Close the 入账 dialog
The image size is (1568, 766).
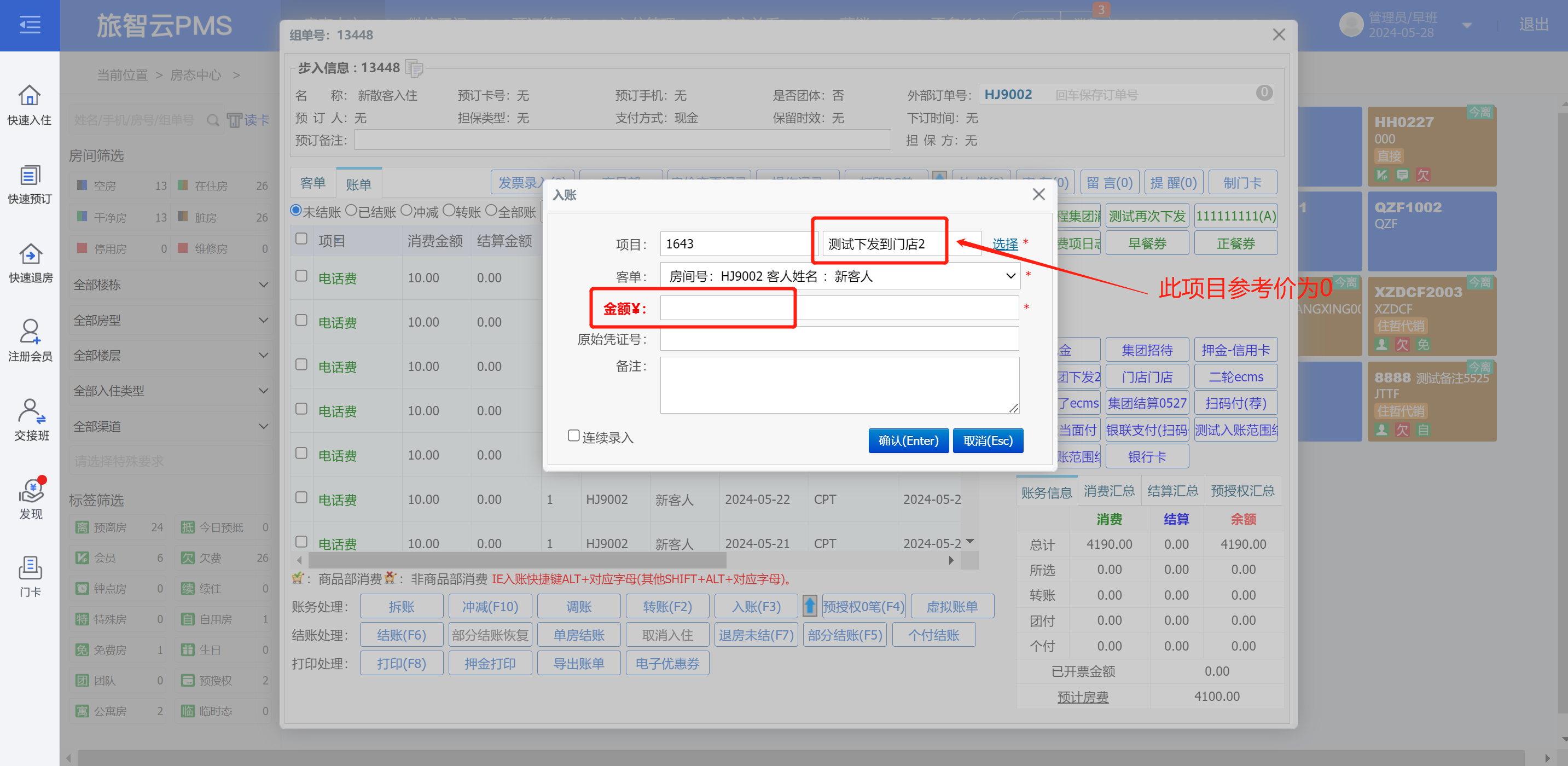click(x=1038, y=194)
